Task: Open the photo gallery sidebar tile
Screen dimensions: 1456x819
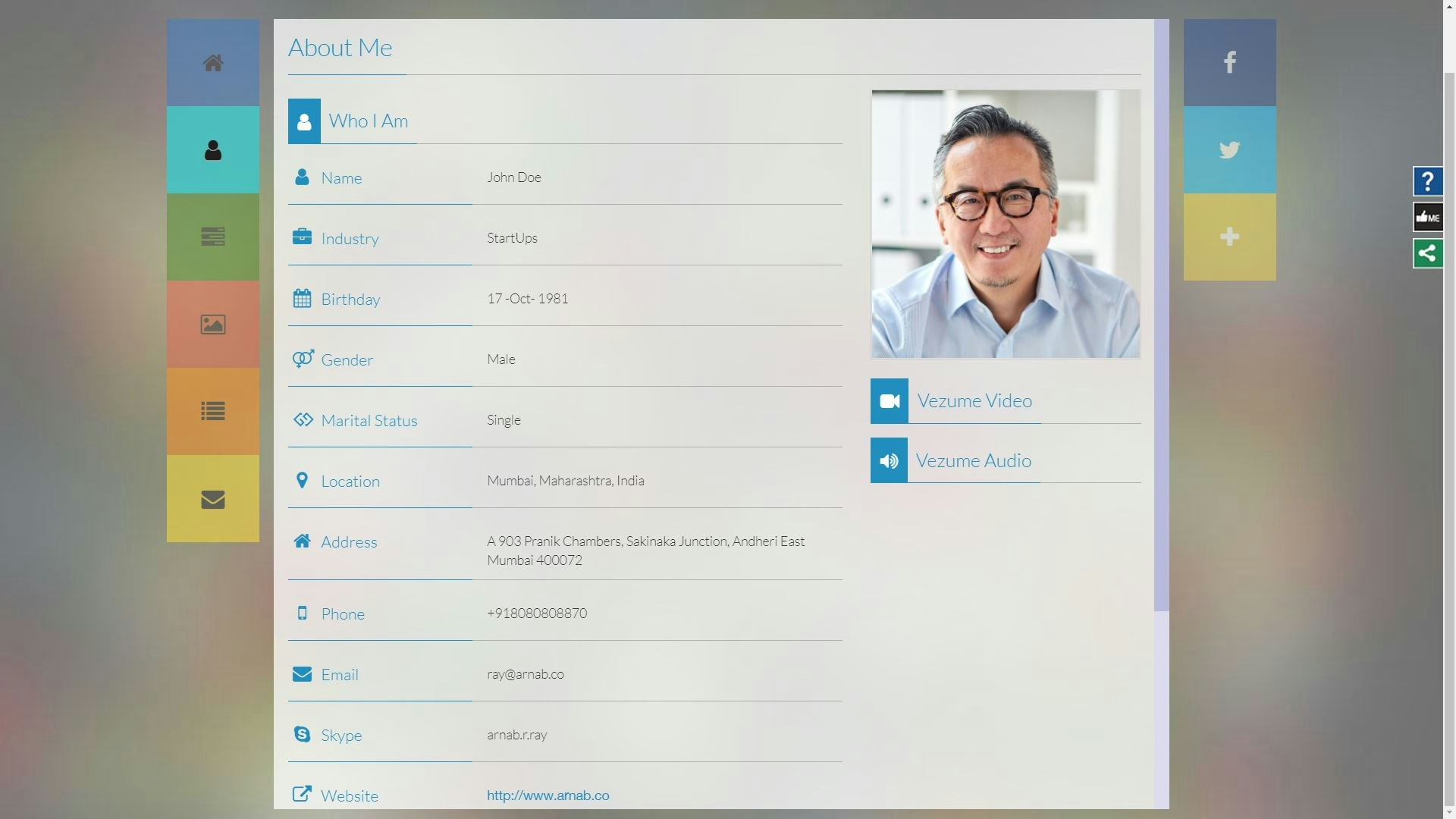Action: [x=213, y=325]
